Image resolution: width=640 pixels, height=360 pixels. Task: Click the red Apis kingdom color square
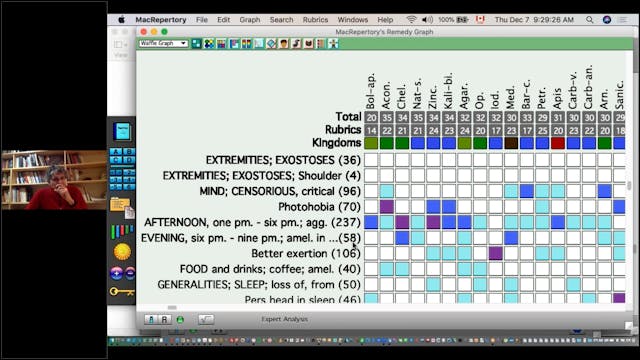click(x=558, y=143)
